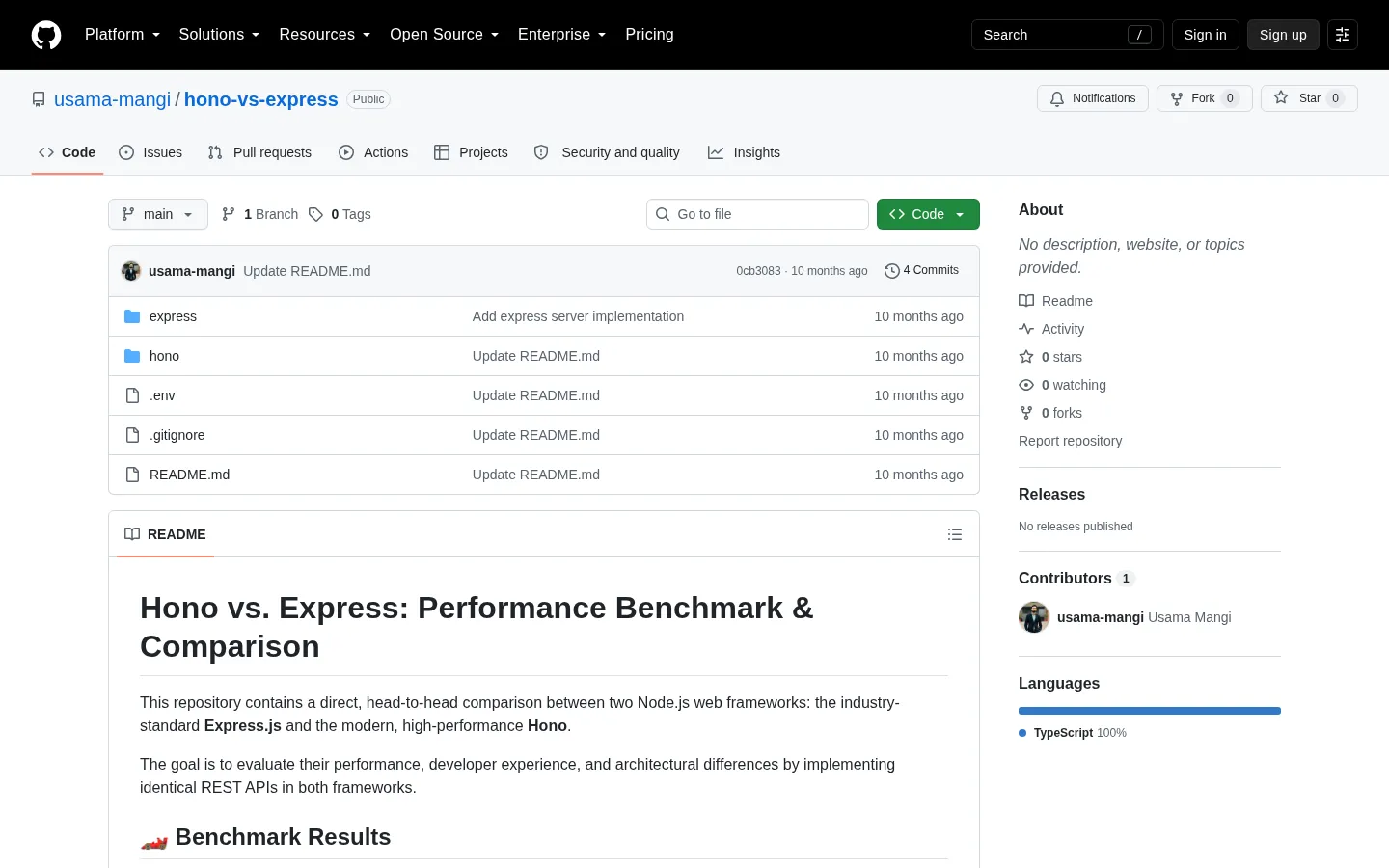Switch to the Code tab
The image size is (1389, 868).
pyautogui.click(x=68, y=152)
